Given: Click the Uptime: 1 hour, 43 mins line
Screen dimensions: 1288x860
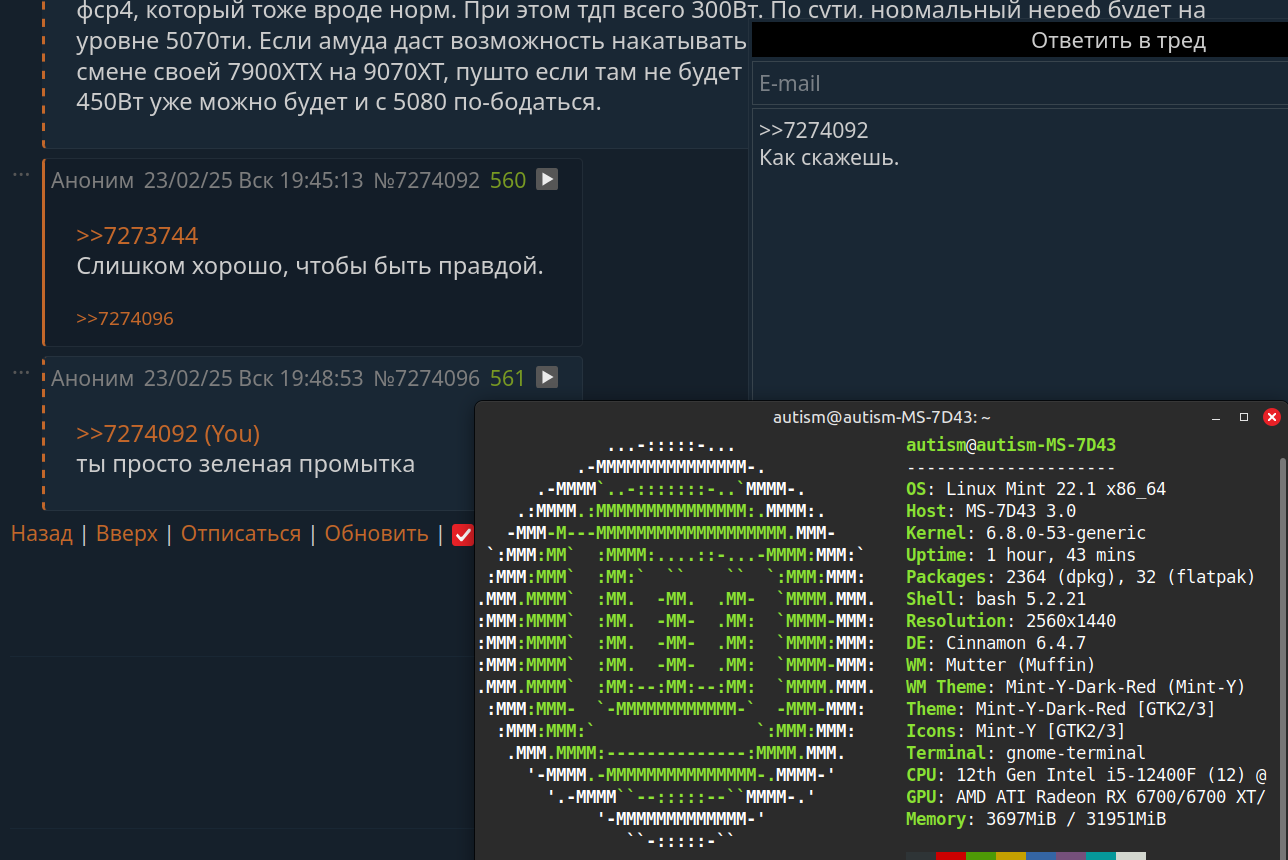Looking at the screenshot, I should pyautogui.click(x=1021, y=555).
